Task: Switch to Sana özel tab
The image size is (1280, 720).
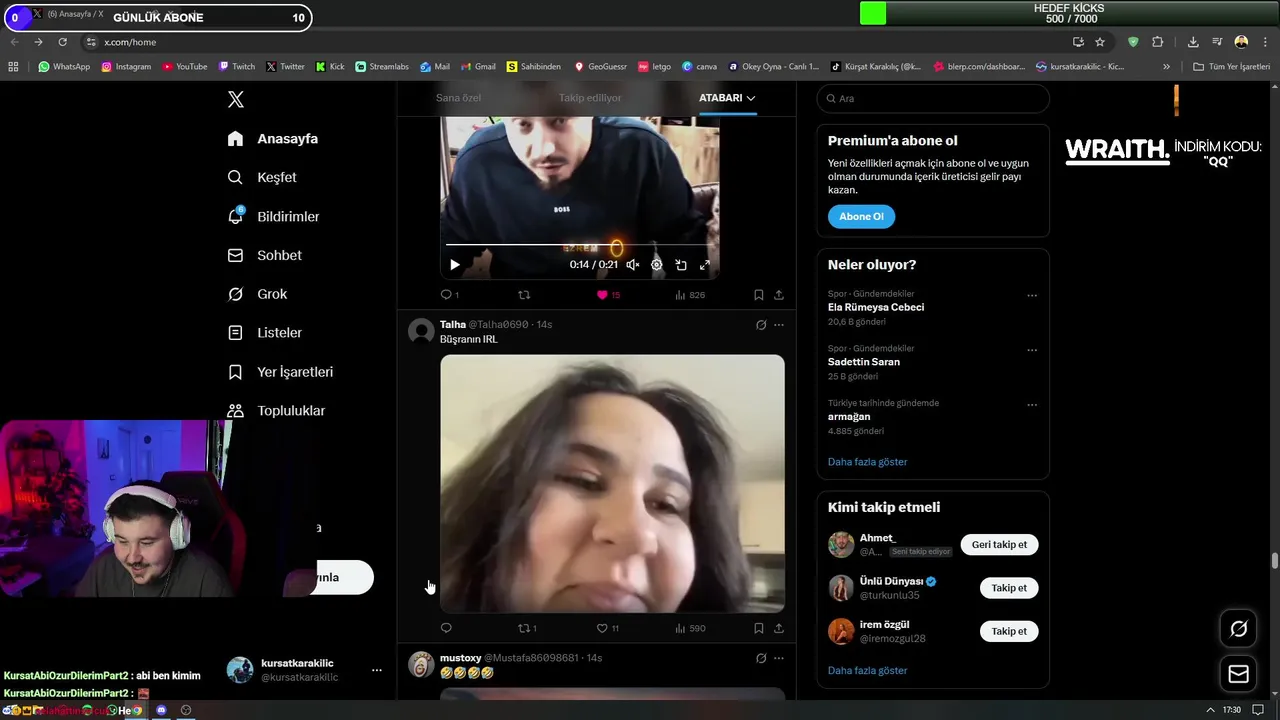Action: 458,98
